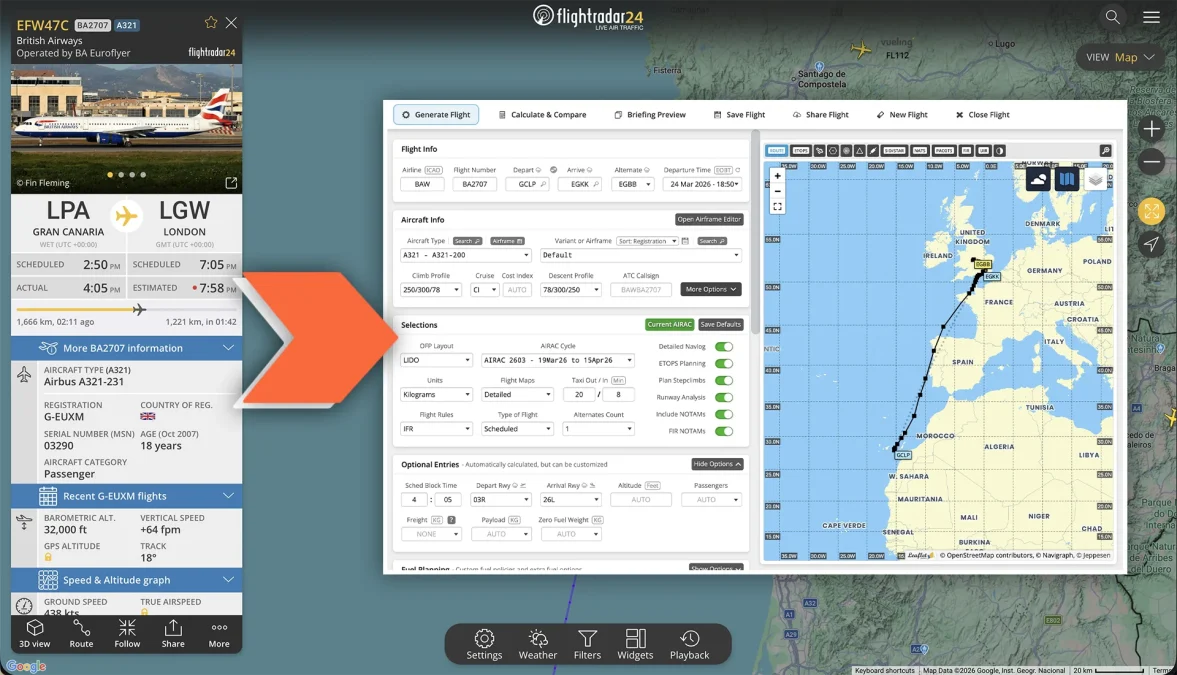Click the Save Defaults button
Screen dimensions: 1177x675
(720, 325)
